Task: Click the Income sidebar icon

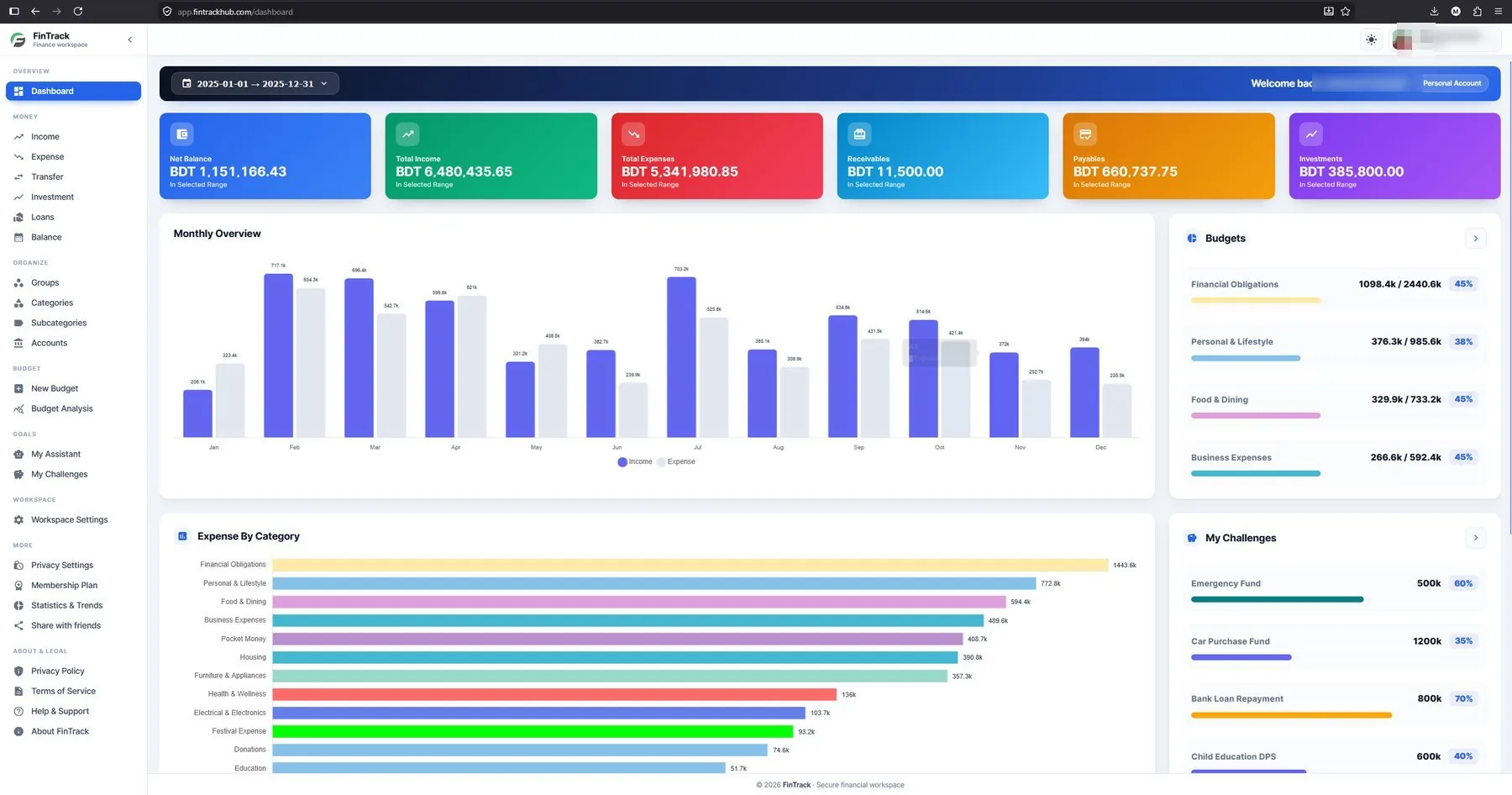Action: pos(18,136)
